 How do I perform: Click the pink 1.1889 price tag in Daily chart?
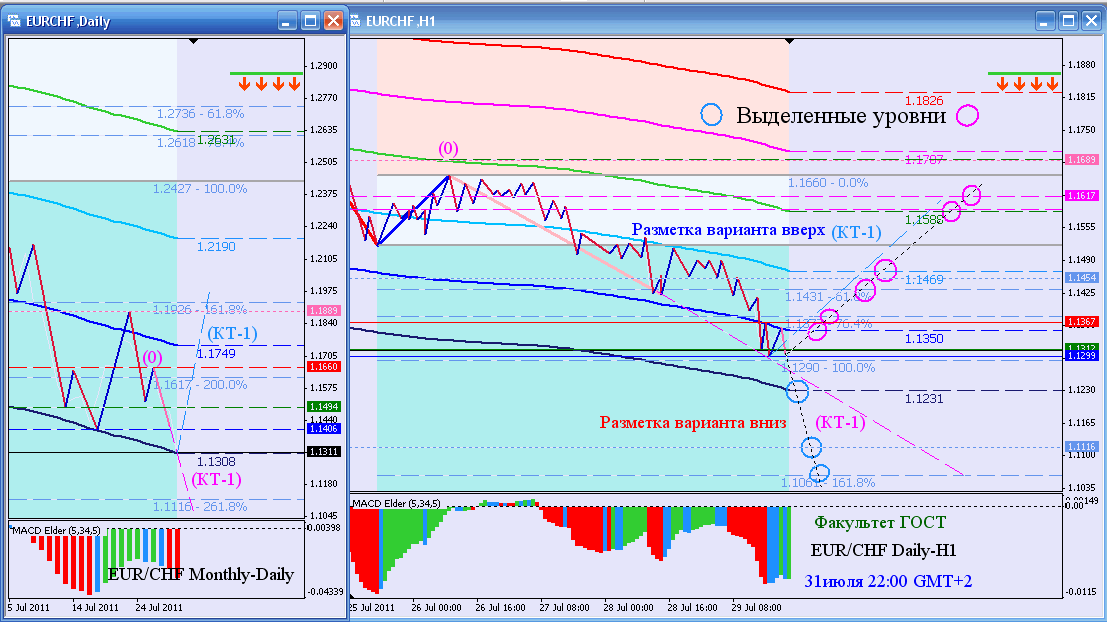pyautogui.click(x=324, y=311)
